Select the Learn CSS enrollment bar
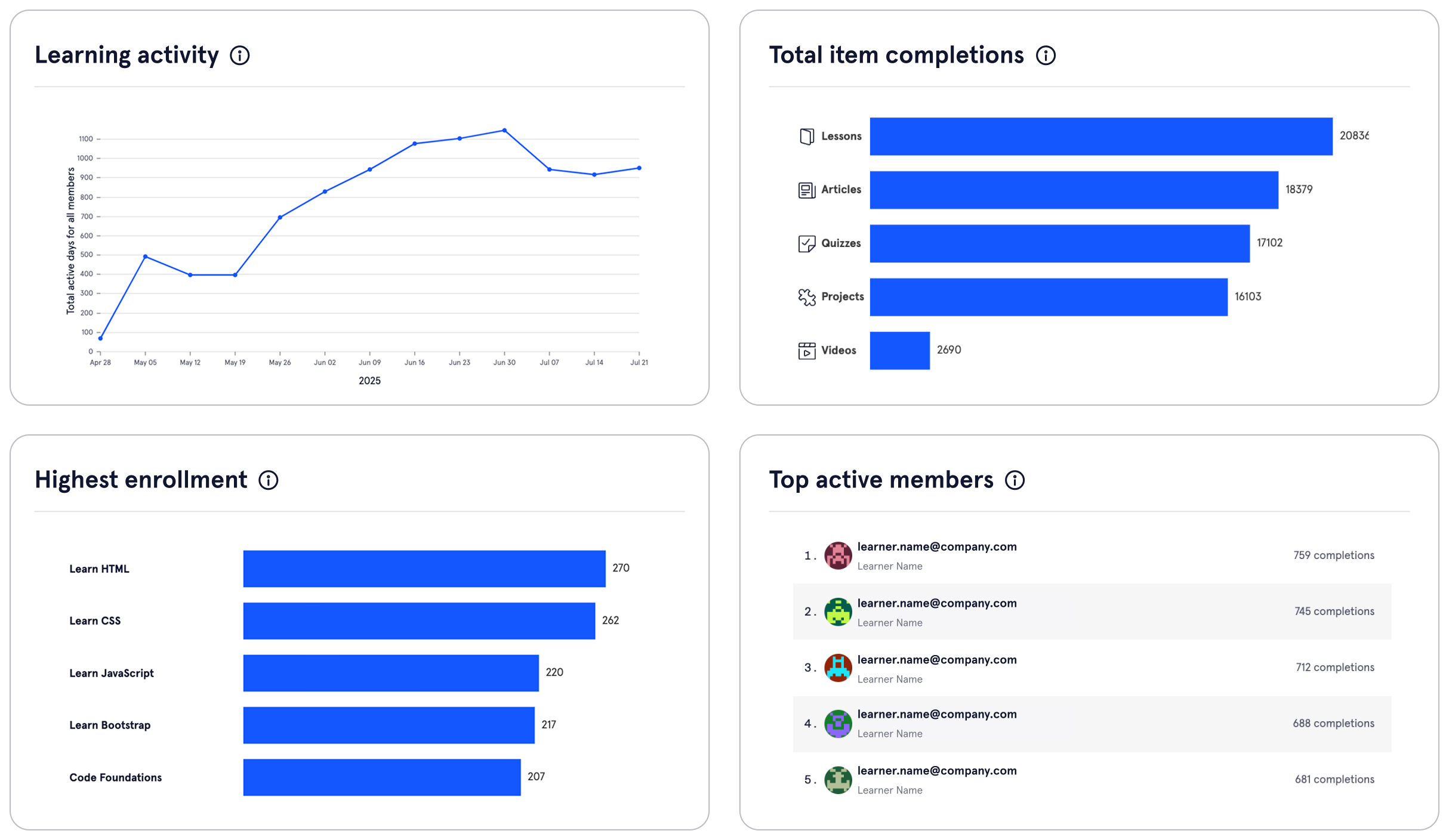This screenshot has height=840, width=1449. point(419,621)
